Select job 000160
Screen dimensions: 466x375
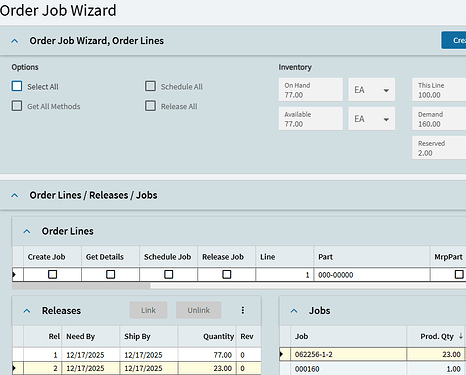pyautogui.click(x=348, y=369)
